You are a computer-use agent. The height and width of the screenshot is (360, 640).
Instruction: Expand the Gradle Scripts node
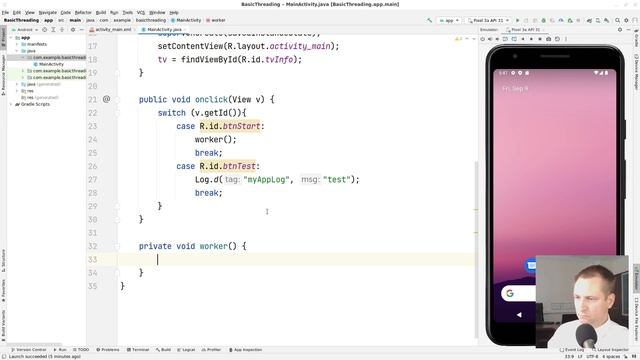pyautogui.click(x=11, y=104)
